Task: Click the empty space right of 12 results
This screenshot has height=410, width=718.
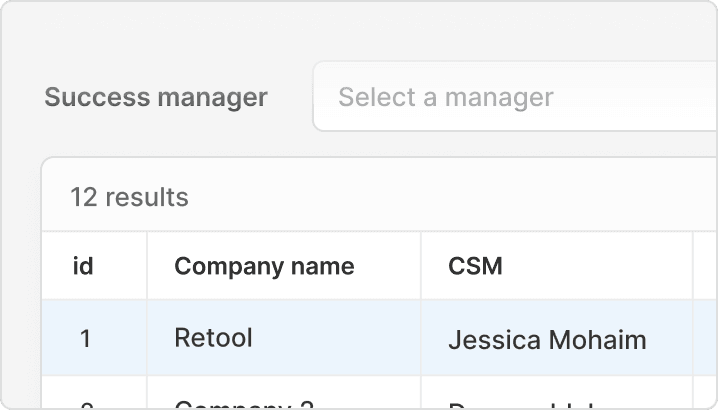Action: tap(450, 197)
